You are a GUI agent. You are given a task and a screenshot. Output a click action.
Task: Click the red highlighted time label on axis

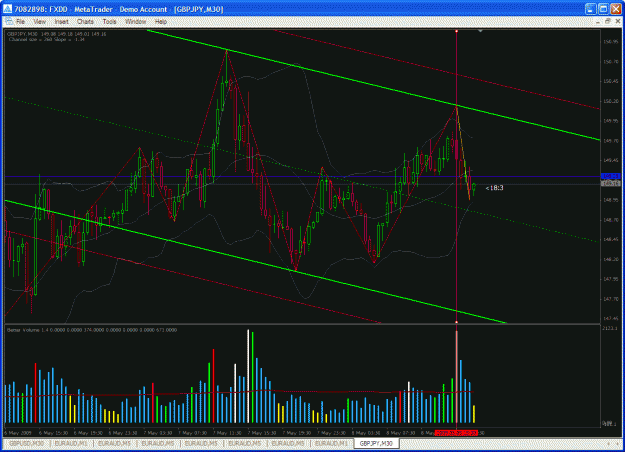[456, 433]
